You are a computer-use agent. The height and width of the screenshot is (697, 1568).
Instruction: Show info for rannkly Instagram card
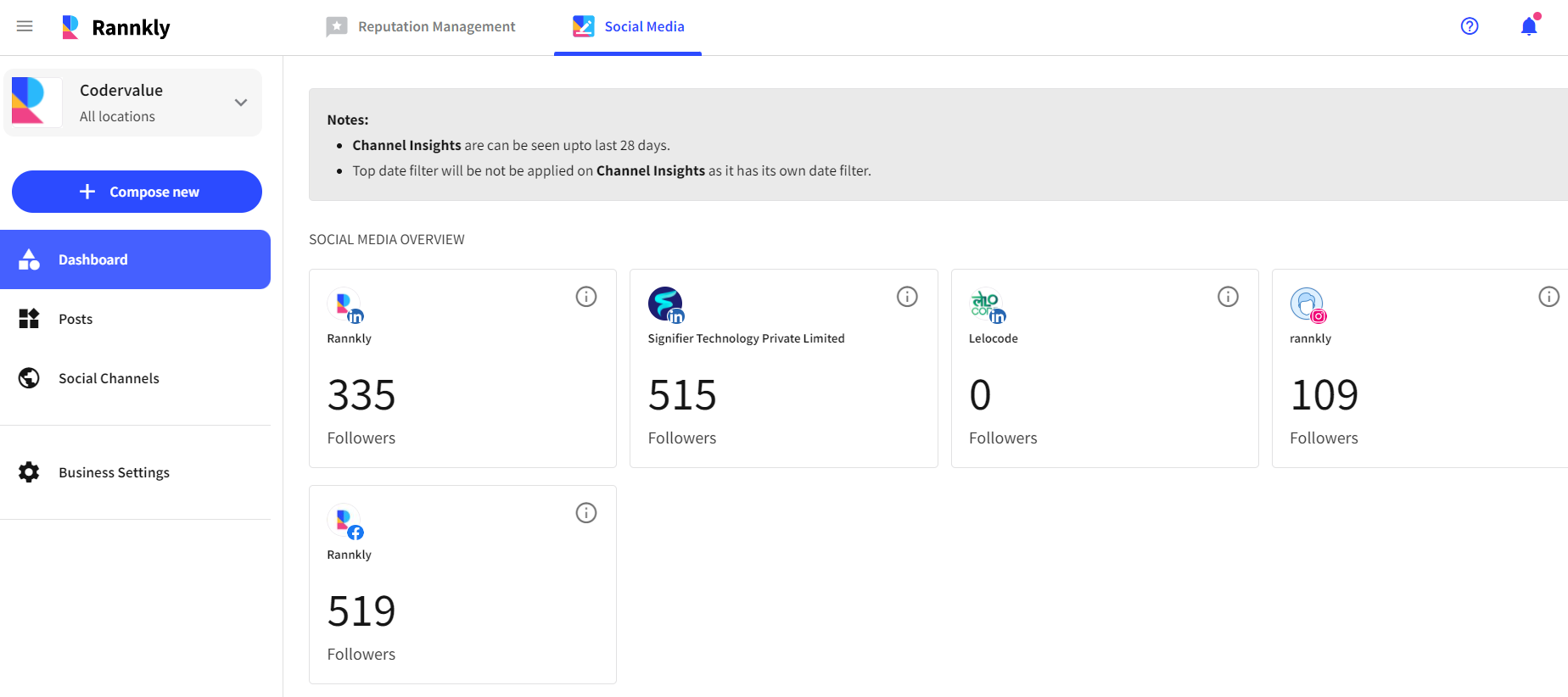pyautogui.click(x=1548, y=297)
